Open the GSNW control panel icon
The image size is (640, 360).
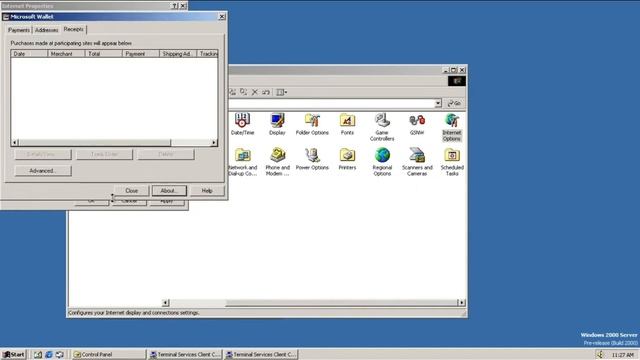pyautogui.click(x=417, y=124)
